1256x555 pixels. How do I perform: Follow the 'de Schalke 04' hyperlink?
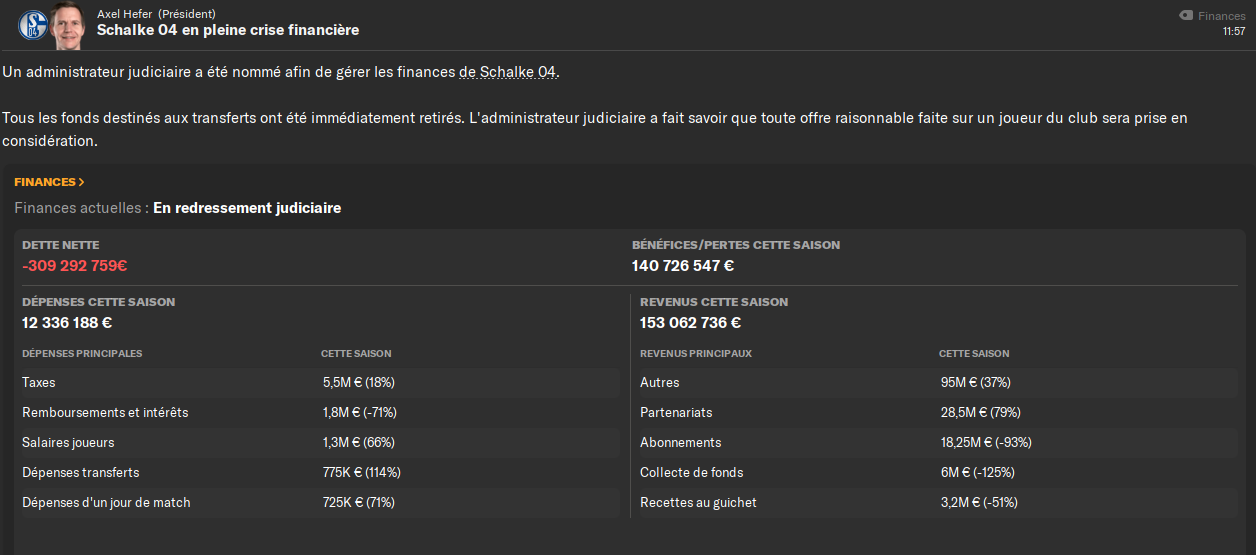pyautogui.click(x=507, y=73)
